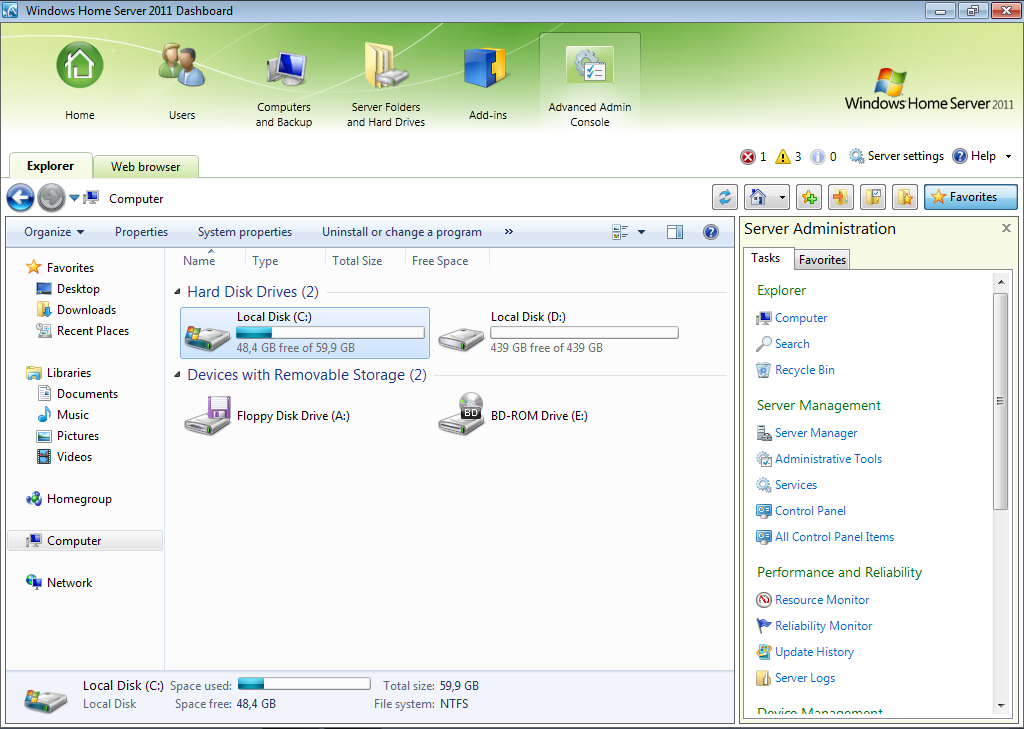This screenshot has height=729, width=1024.
Task: Open the Help link
Action: [x=974, y=156]
